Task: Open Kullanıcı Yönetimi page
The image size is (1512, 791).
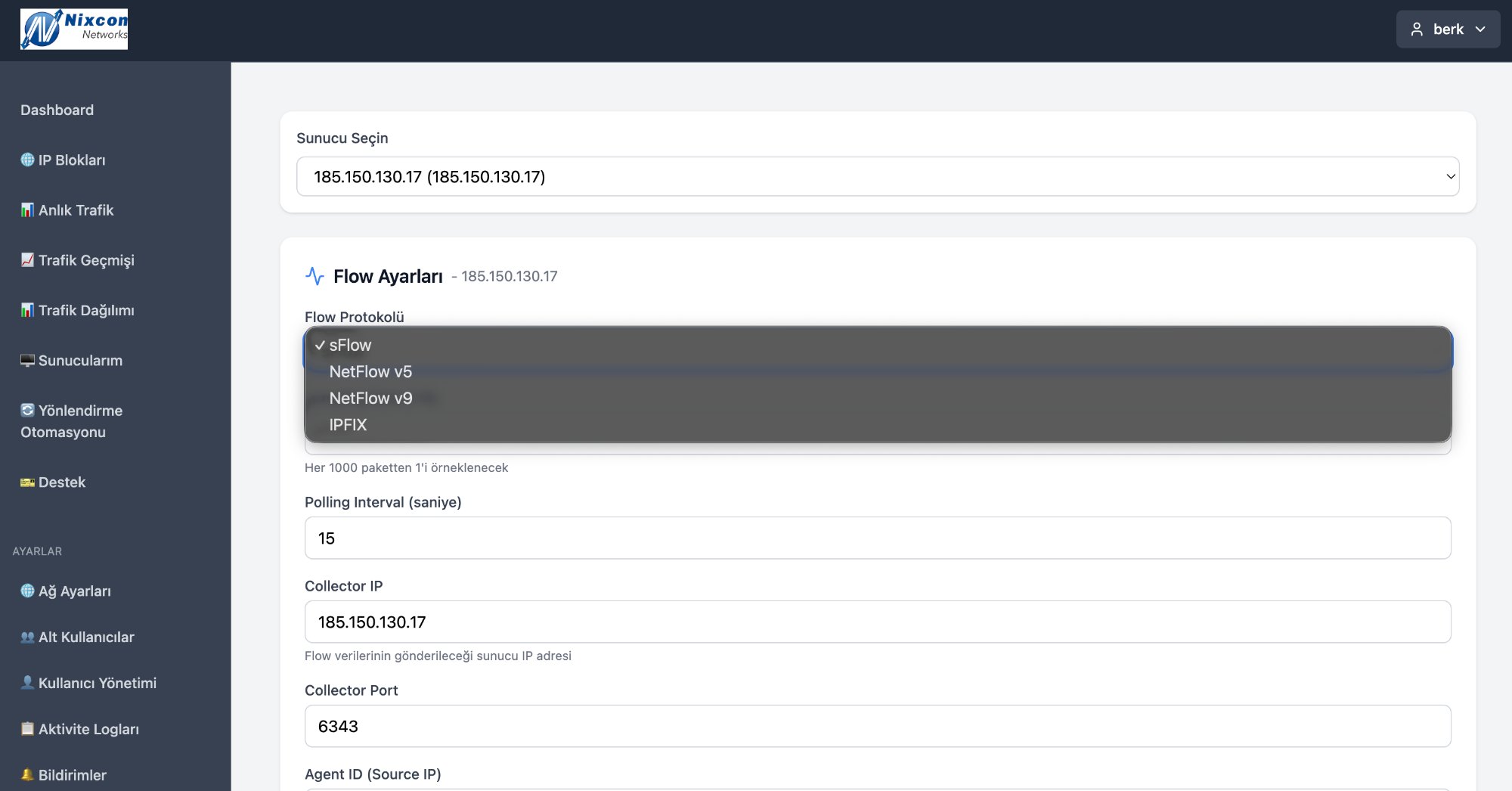Action: tap(97, 683)
